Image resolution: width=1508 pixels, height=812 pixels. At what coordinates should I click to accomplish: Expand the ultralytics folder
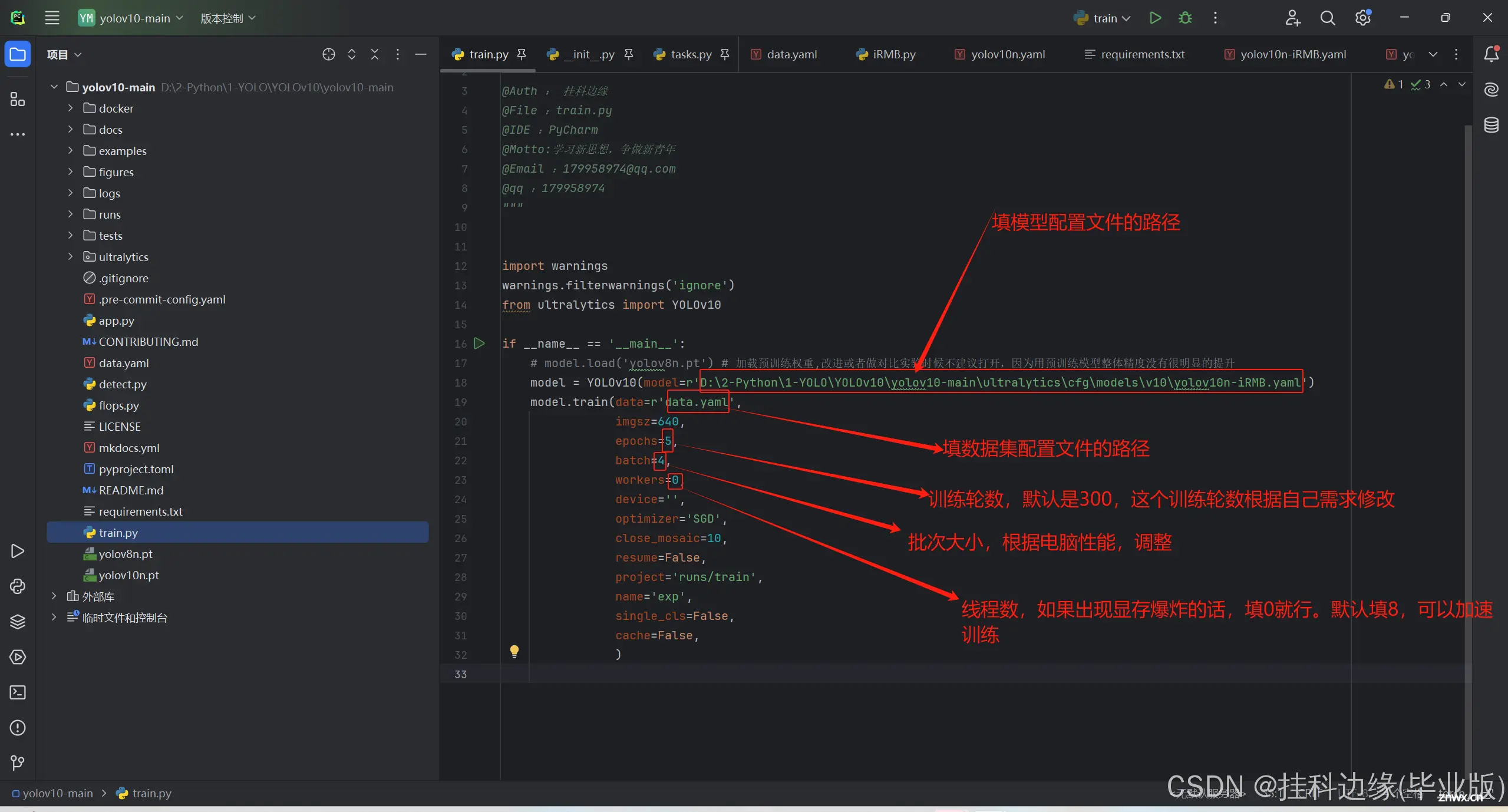tap(70, 256)
